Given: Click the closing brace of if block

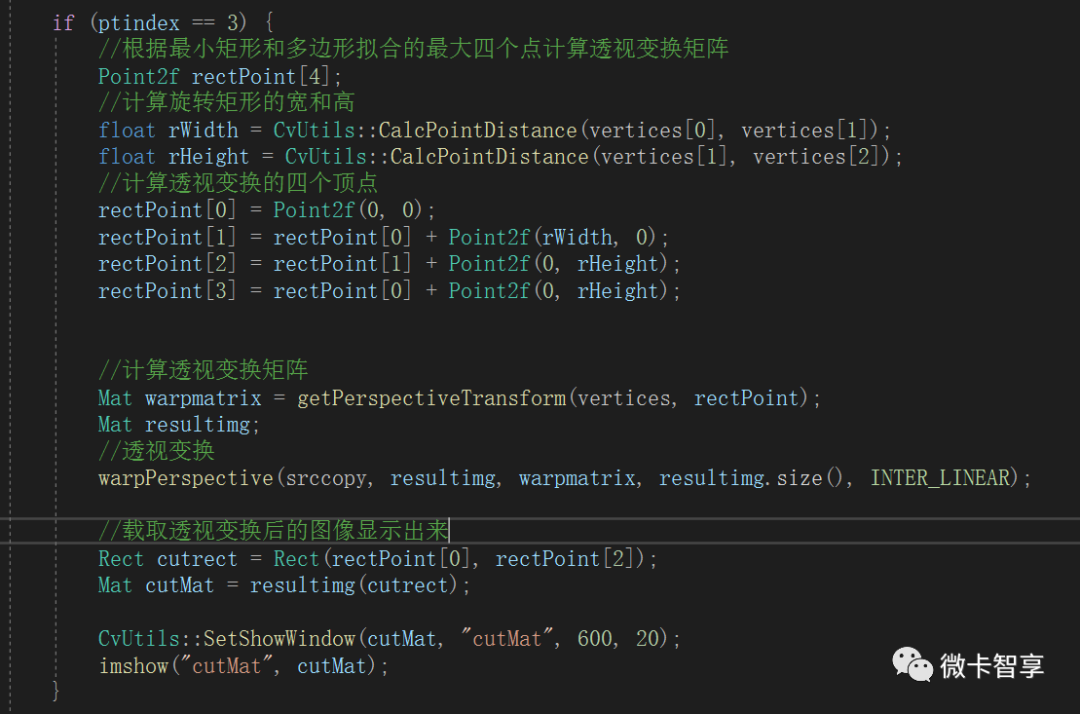Looking at the screenshot, I should click(56, 691).
